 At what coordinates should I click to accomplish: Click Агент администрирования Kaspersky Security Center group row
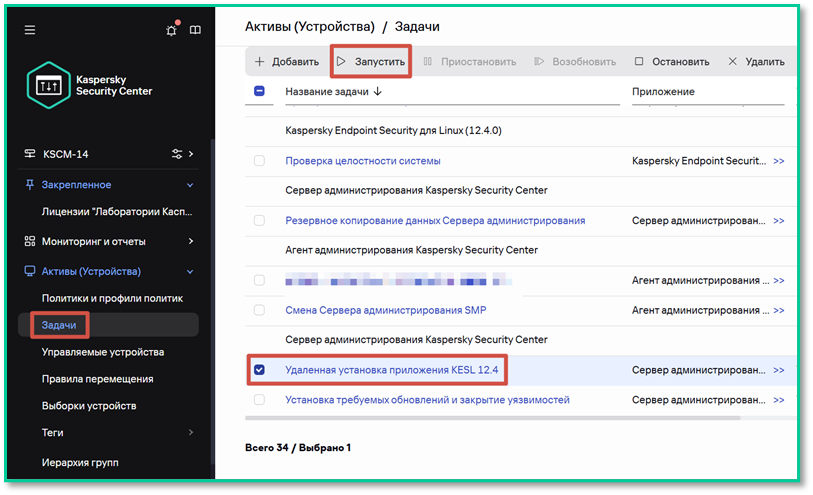[411, 250]
